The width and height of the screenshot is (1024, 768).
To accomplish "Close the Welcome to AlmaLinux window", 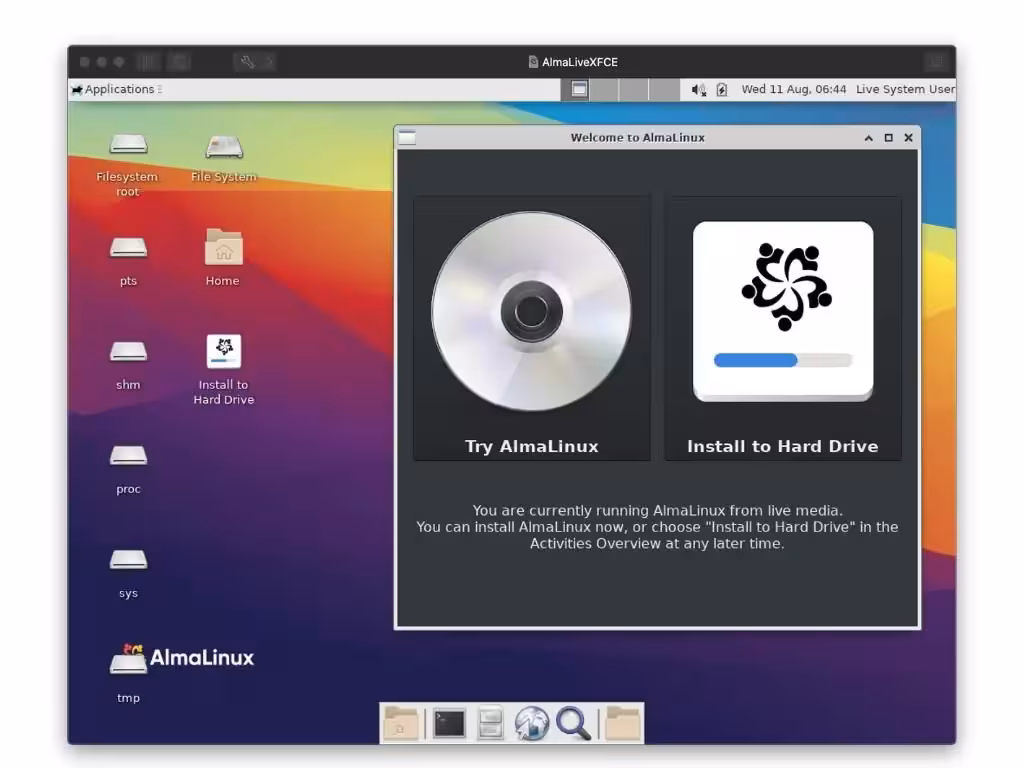I will point(908,138).
